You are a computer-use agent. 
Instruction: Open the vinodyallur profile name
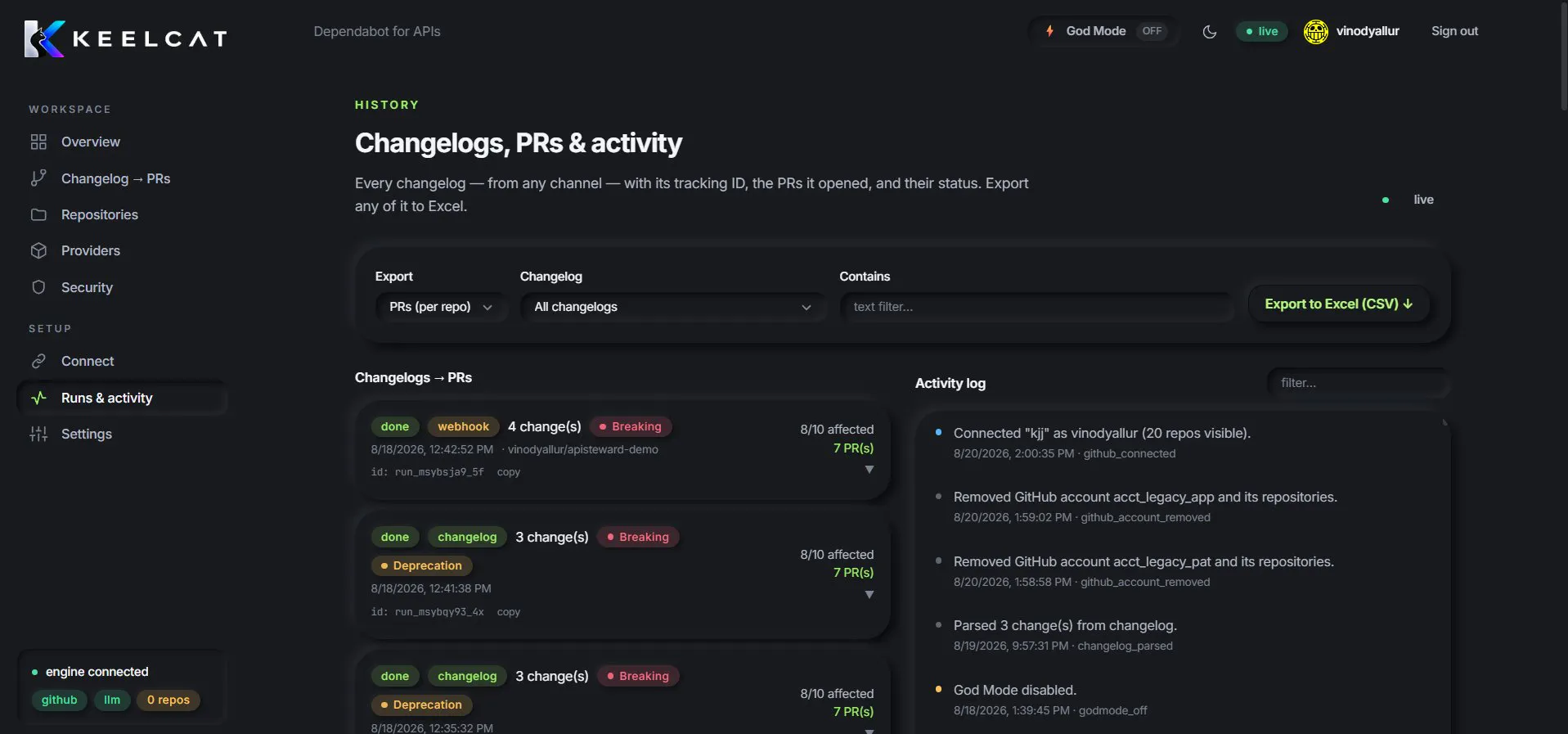[1368, 31]
